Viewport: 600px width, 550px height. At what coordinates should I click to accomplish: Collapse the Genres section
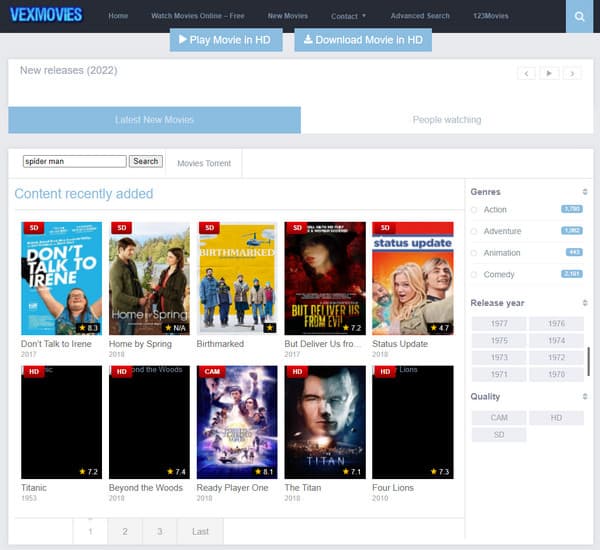(x=585, y=191)
